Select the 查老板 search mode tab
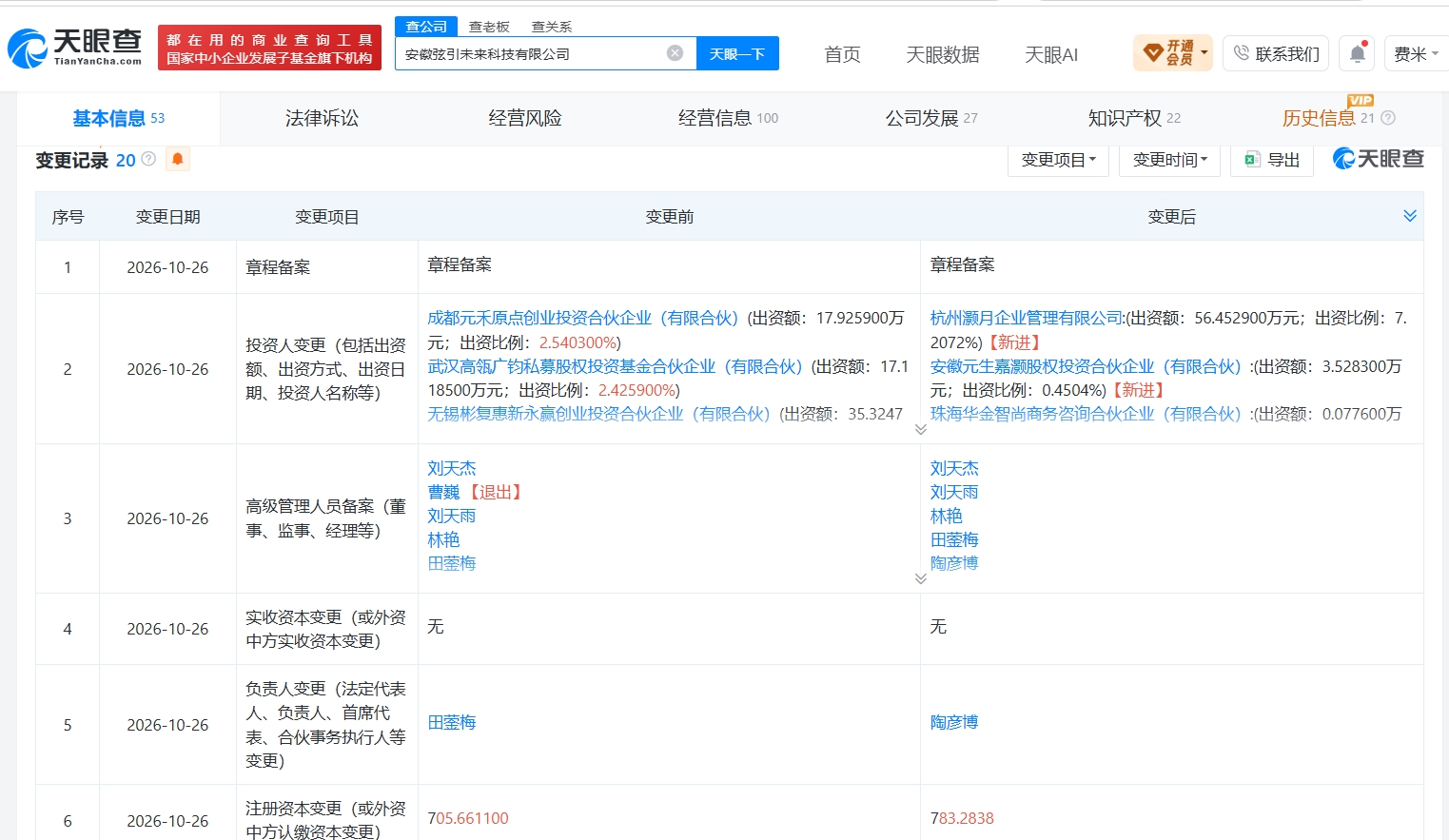 point(489,27)
